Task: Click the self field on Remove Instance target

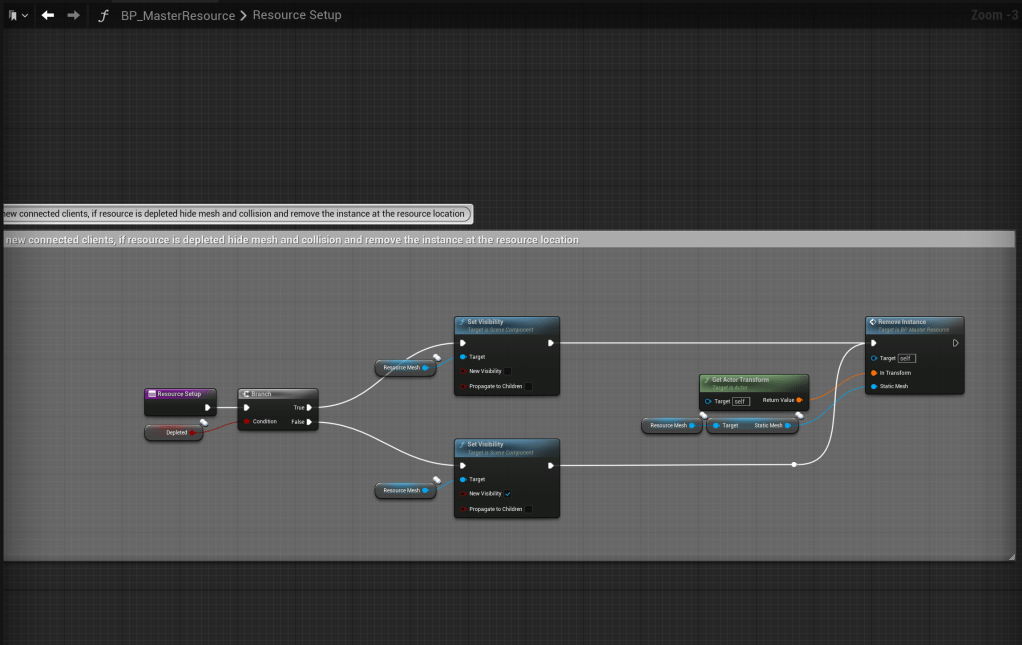Action: (x=906, y=358)
